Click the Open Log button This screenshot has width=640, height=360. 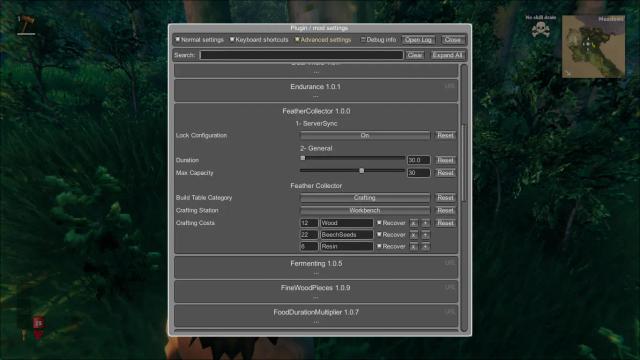418,40
